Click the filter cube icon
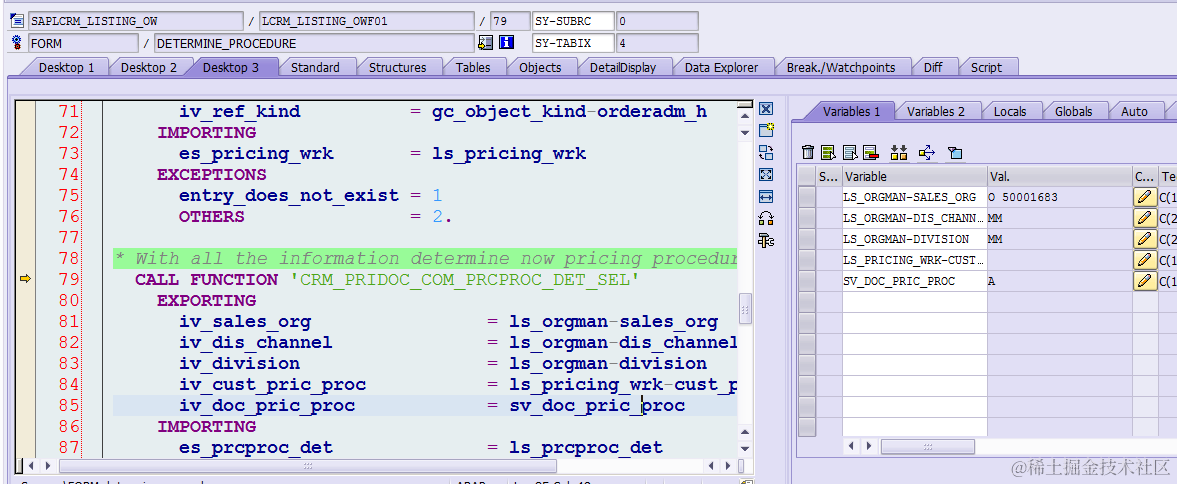 954,153
